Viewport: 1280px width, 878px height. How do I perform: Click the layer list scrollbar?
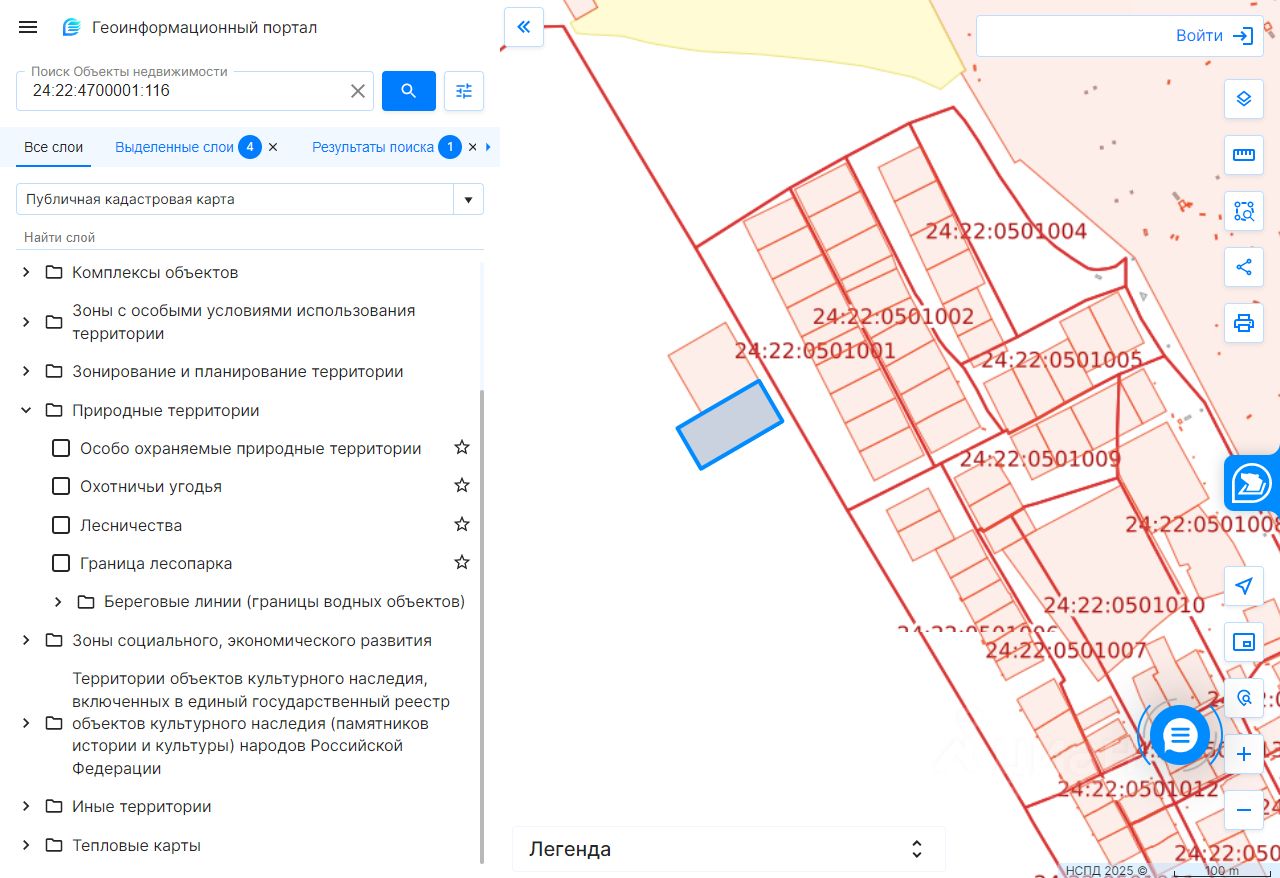coord(482,625)
